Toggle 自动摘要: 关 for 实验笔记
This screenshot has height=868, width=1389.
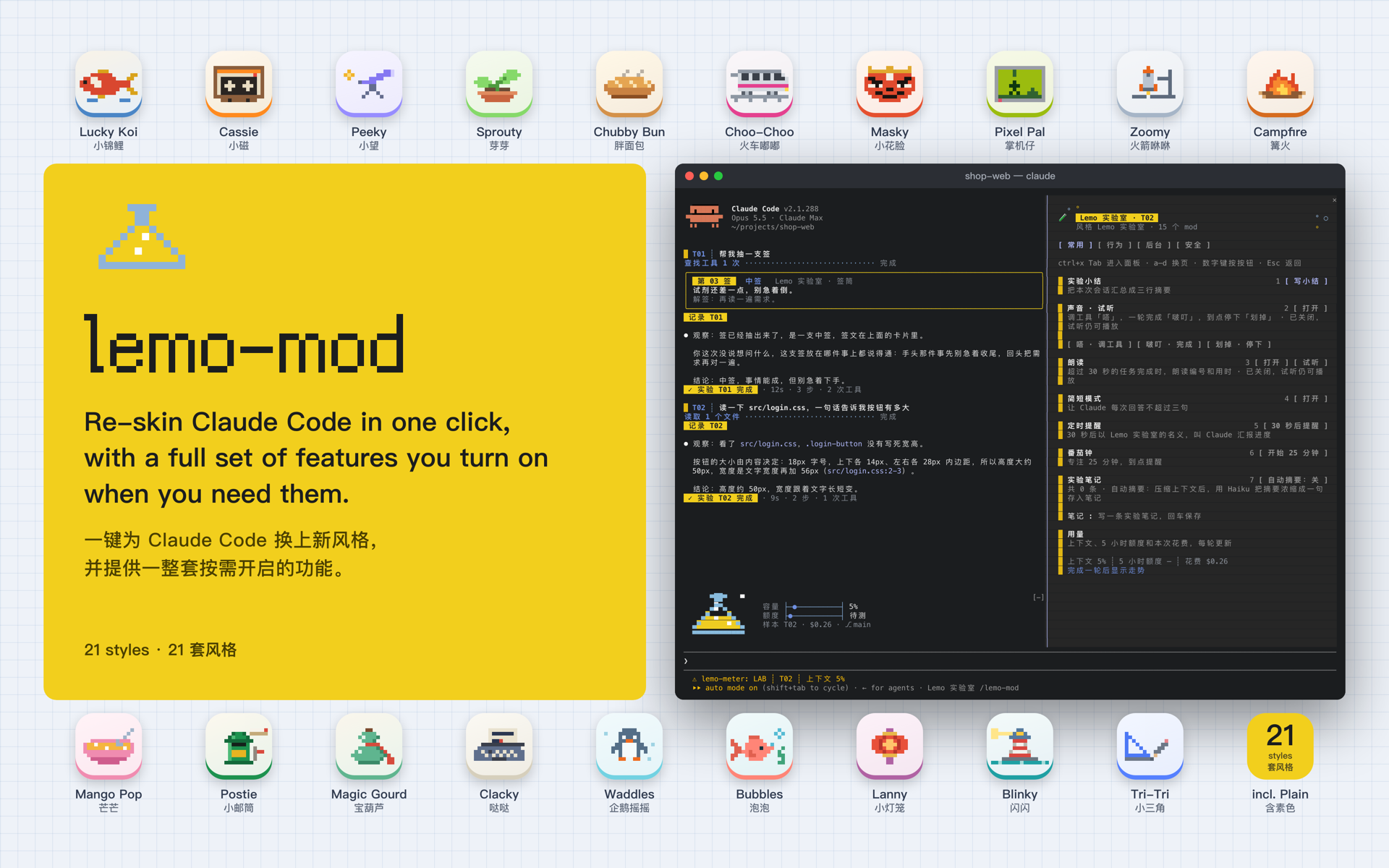pyautogui.click(x=1294, y=480)
